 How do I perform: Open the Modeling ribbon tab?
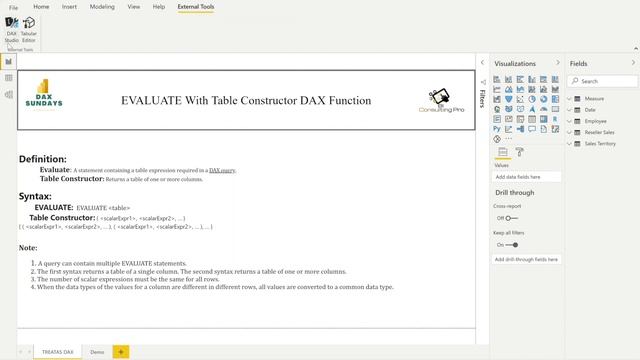coord(102,7)
